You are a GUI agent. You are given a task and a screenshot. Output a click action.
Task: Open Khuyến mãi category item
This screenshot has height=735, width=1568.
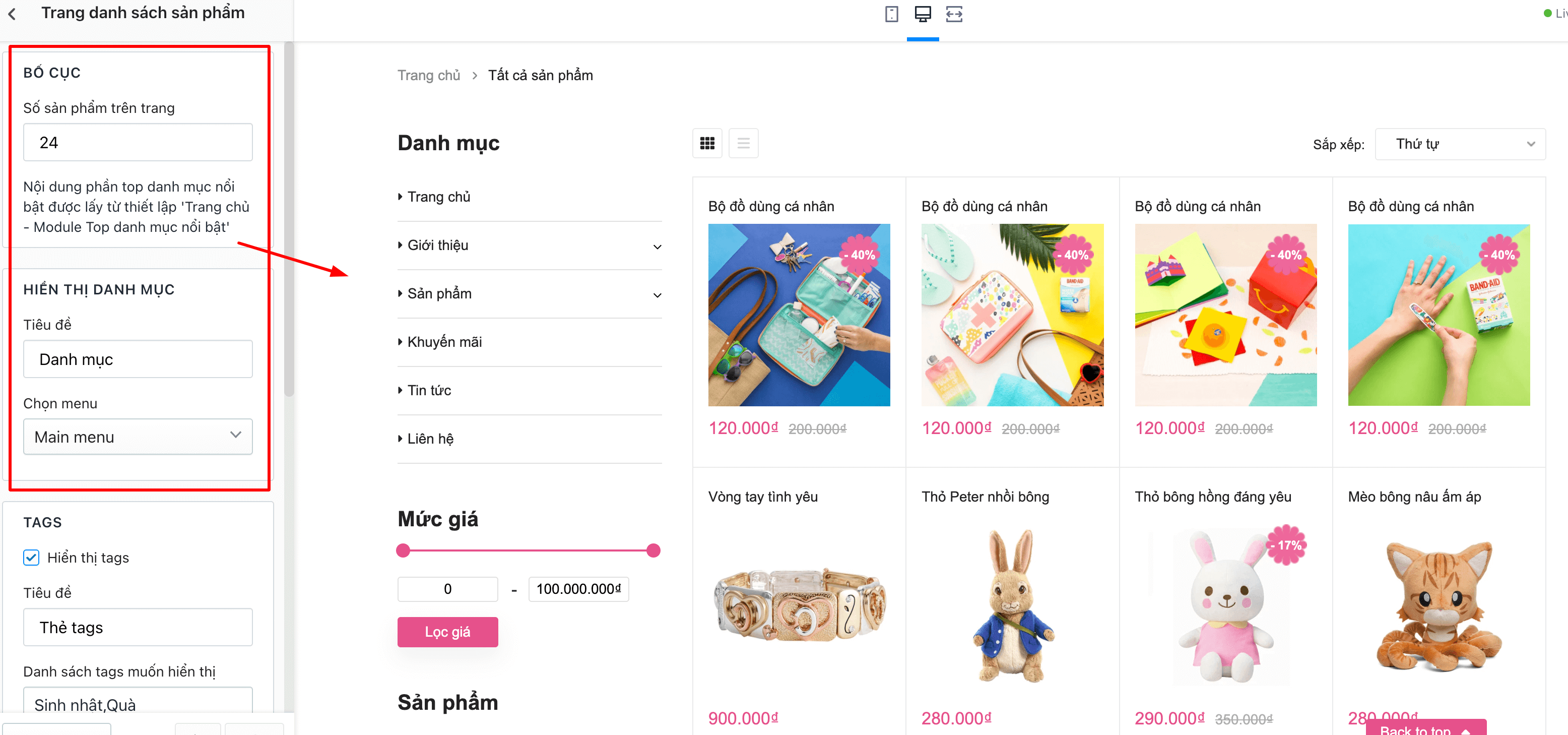point(444,342)
